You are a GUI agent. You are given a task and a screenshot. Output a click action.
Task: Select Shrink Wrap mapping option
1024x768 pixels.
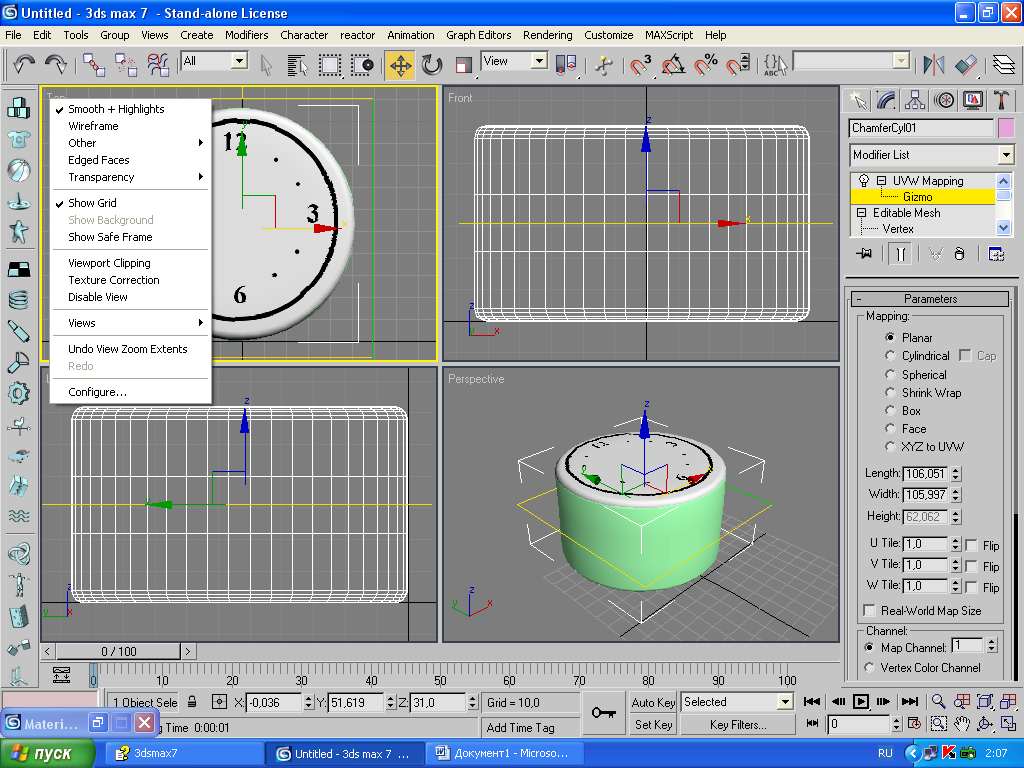[889, 392]
